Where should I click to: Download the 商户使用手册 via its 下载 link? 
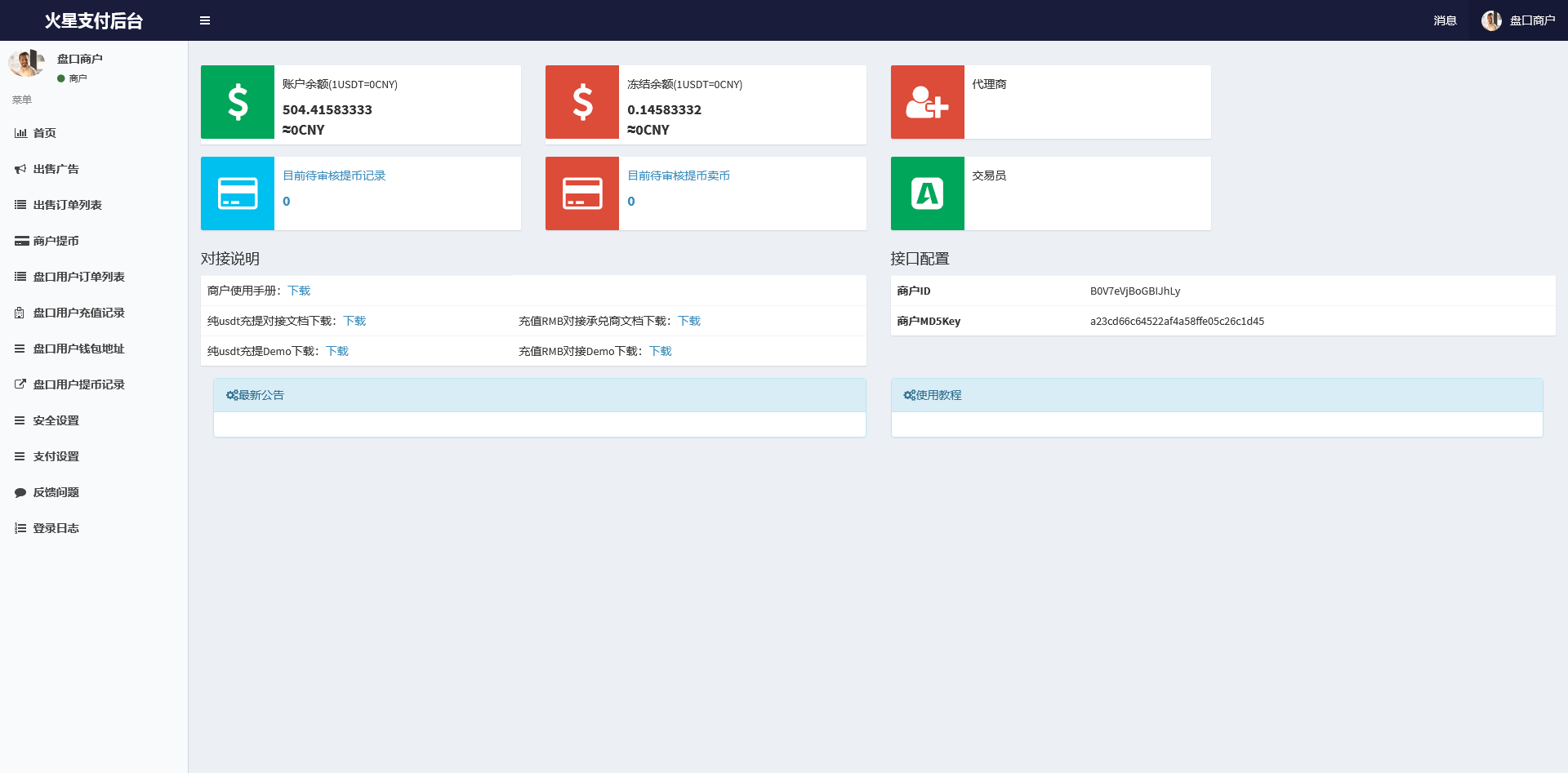[x=299, y=290]
